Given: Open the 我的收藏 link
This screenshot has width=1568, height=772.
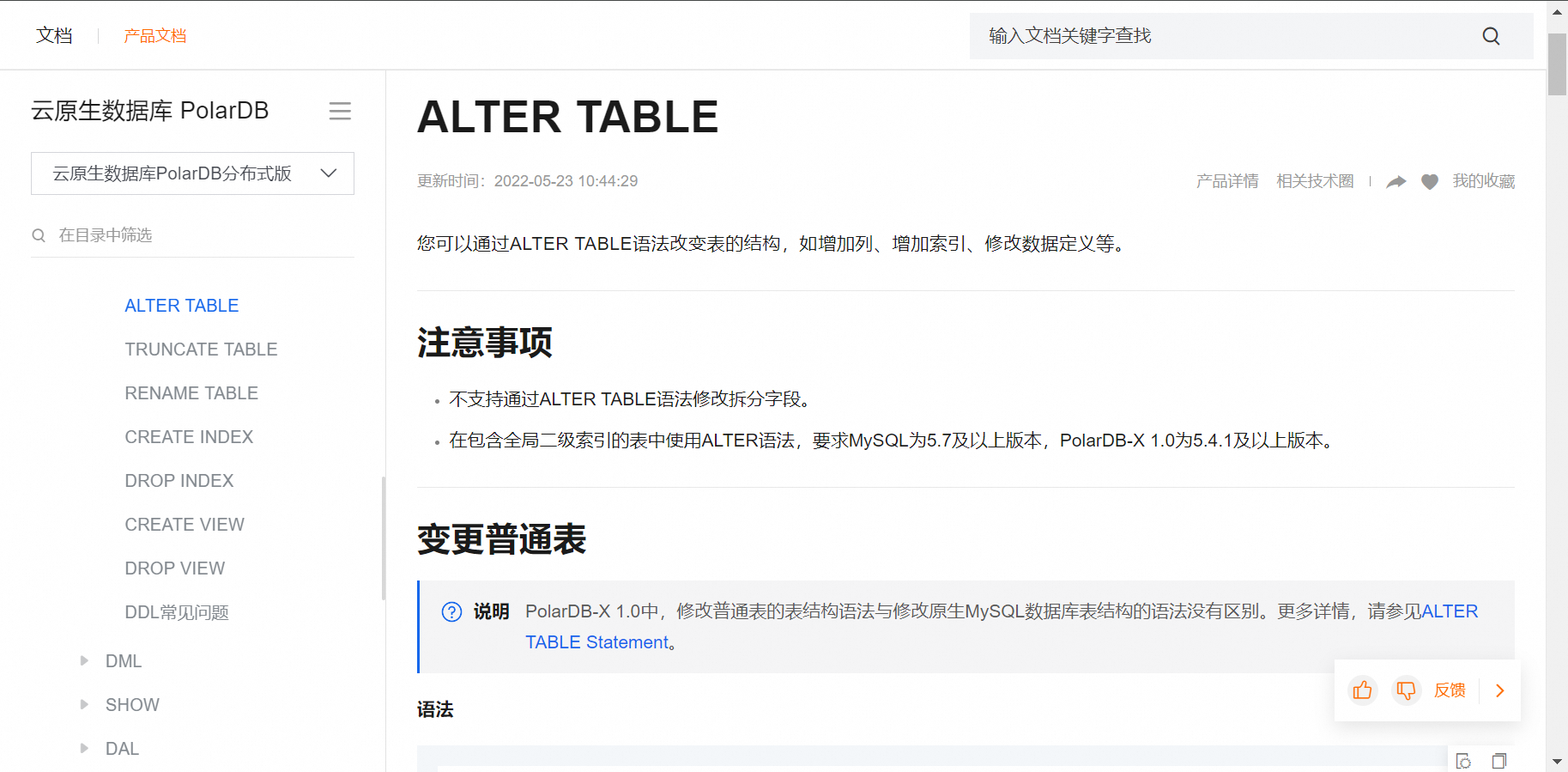Looking at the screenshot, I should (x=1484, y=181).
